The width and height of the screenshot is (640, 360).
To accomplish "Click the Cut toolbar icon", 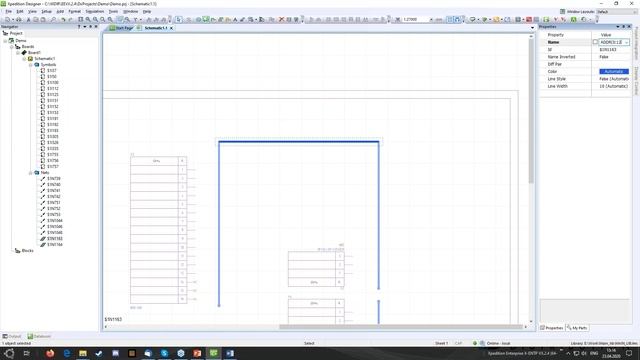I will tap(28, 19).
